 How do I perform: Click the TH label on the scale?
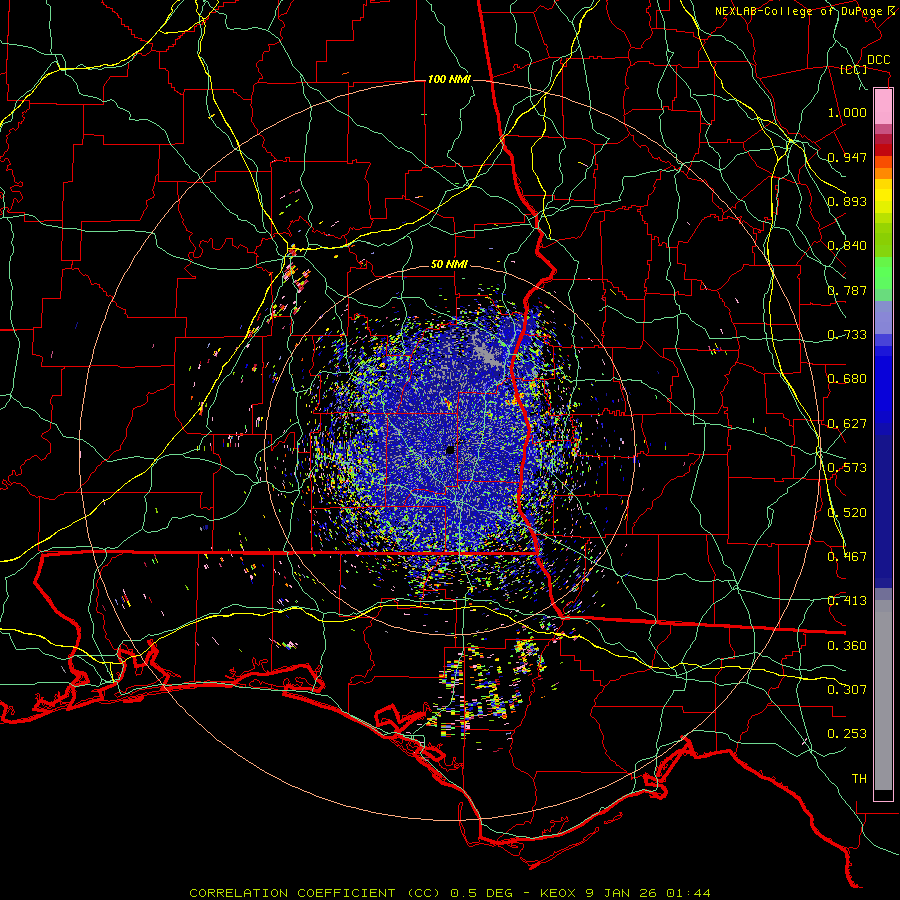[859, 779]
